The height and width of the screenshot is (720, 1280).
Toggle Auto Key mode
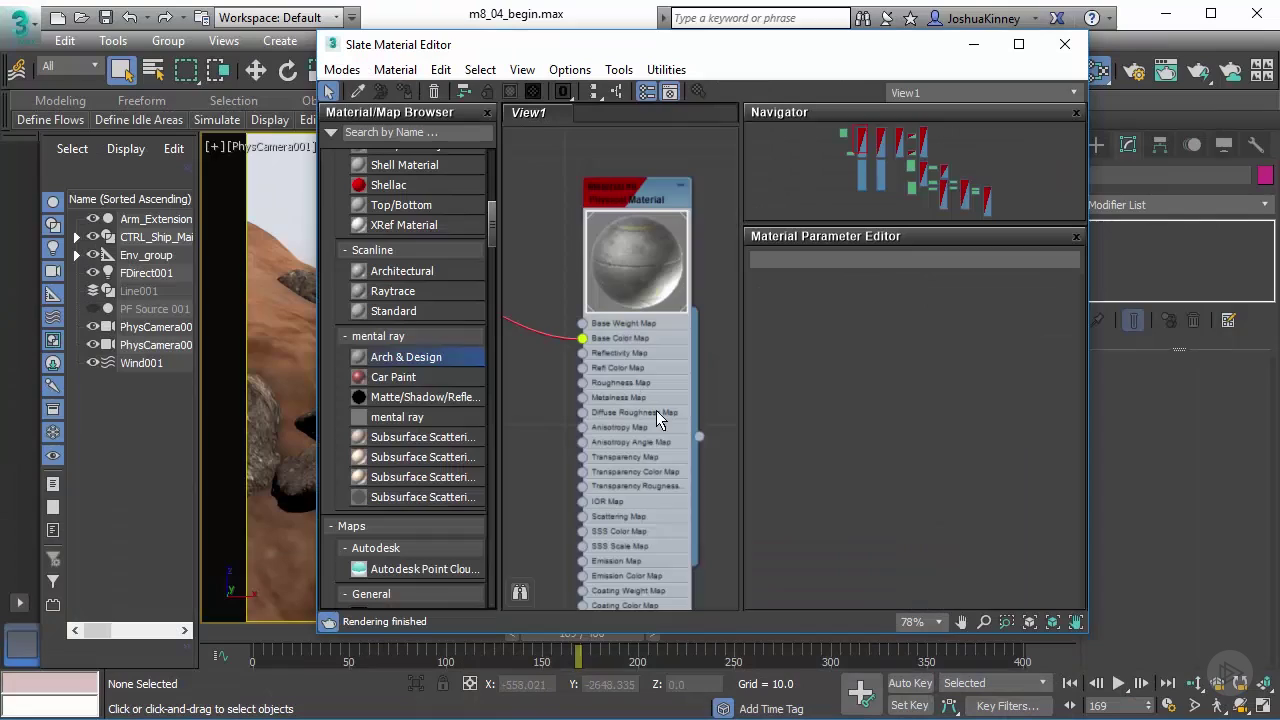[910, 683]
